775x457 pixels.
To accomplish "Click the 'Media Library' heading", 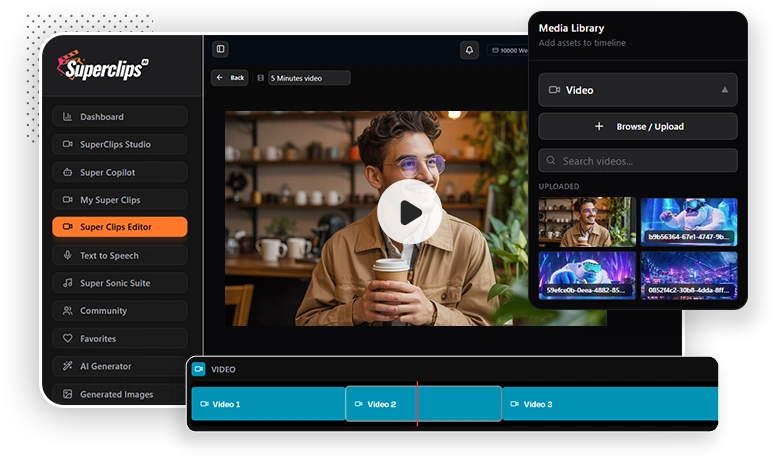I will point(571,28).
